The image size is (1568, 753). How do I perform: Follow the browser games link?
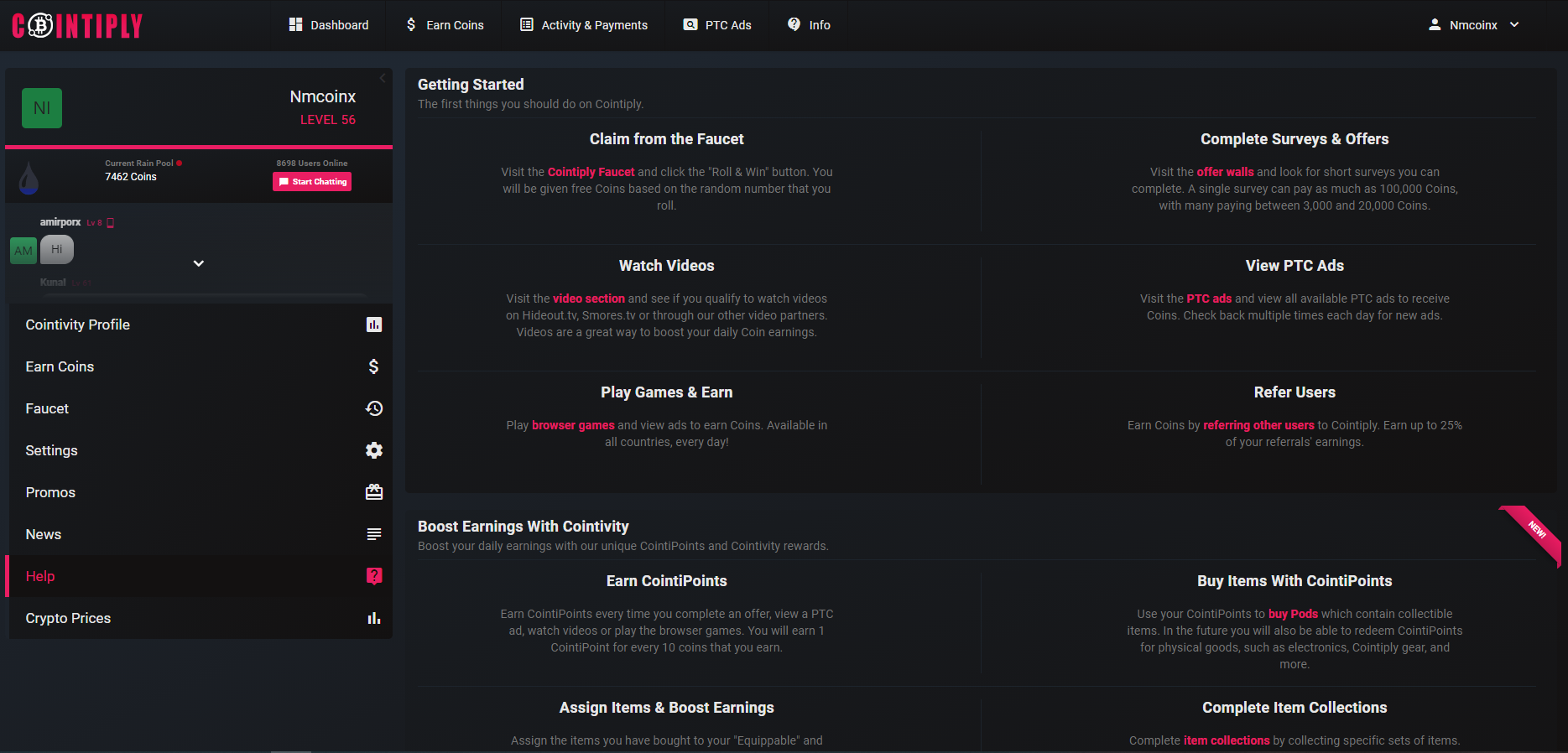tap(573, 425)
